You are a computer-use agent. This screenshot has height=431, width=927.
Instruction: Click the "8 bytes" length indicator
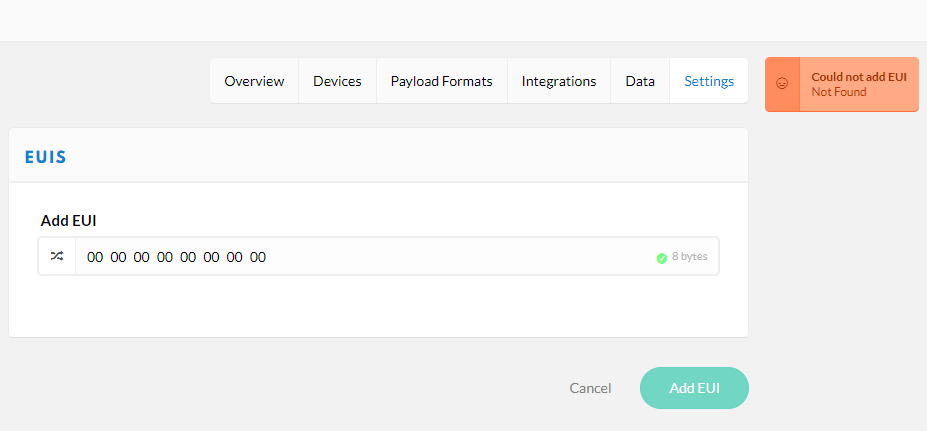point(689,257)
